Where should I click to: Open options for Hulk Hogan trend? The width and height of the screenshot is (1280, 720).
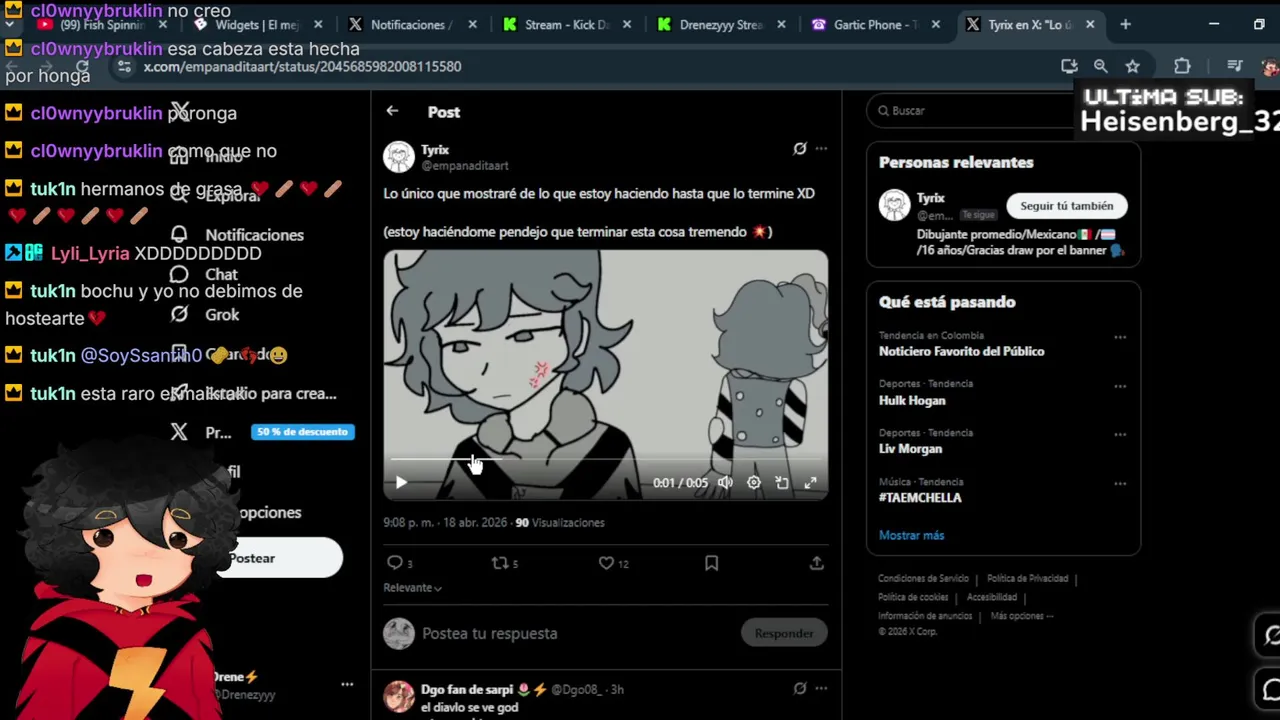point(1120,386)
